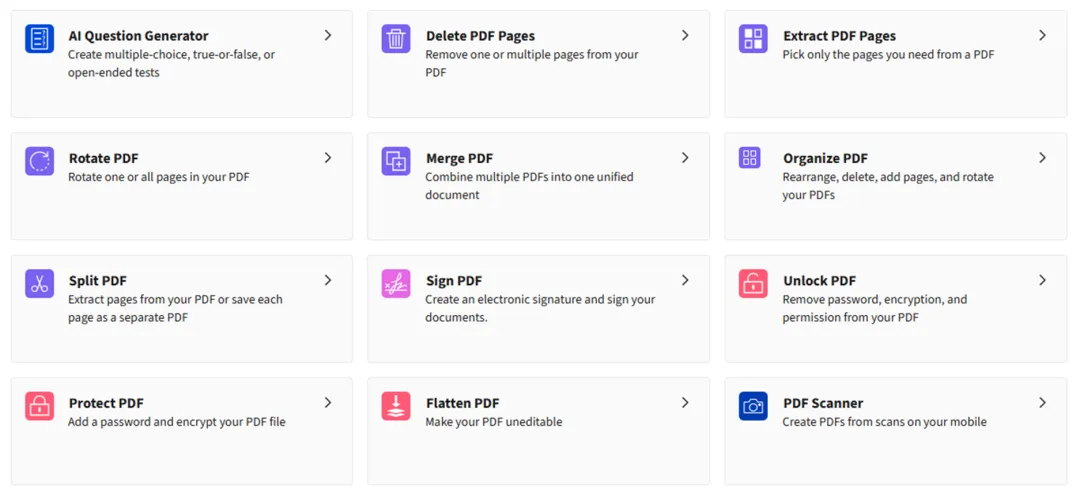Click the Unlock PDF padlock icon
The width and height of the screenshot is (1080, 497).
[x=753, y=284]
